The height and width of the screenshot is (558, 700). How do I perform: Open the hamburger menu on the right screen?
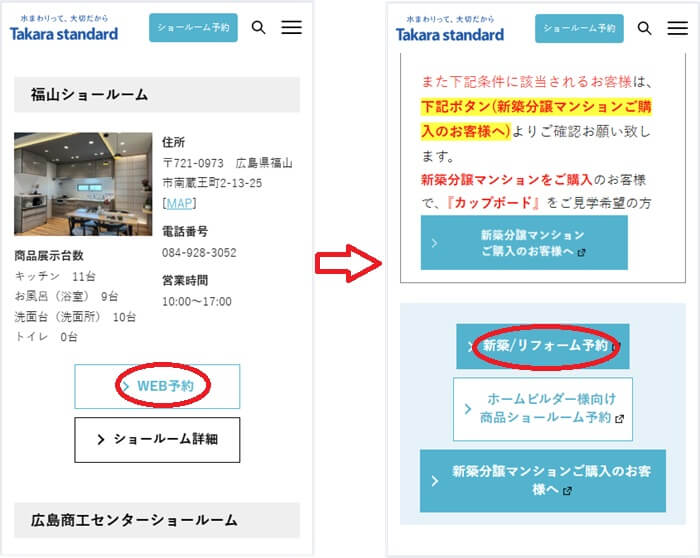pos(677,28)
